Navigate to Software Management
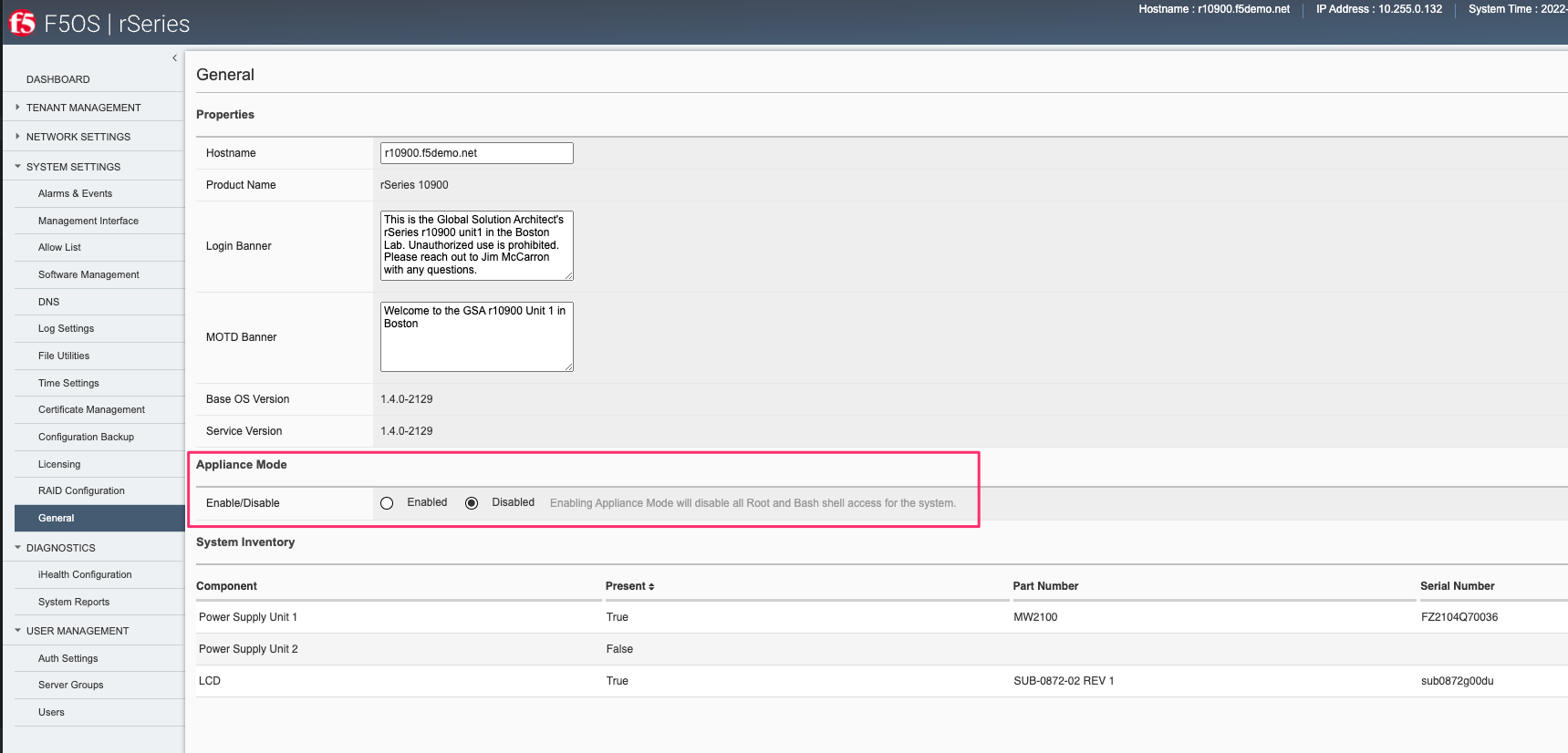This screenshot has height=753, width=1568. pos(88,274)
